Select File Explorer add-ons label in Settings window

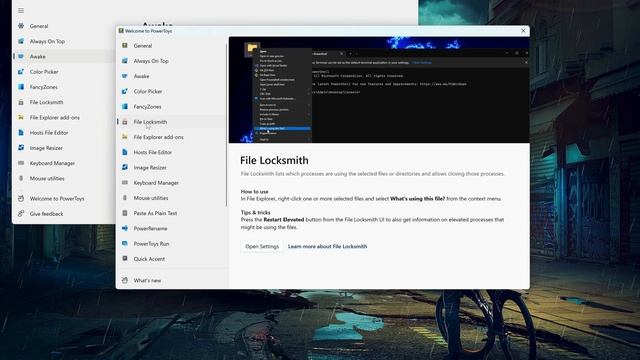tap(55, 118)
